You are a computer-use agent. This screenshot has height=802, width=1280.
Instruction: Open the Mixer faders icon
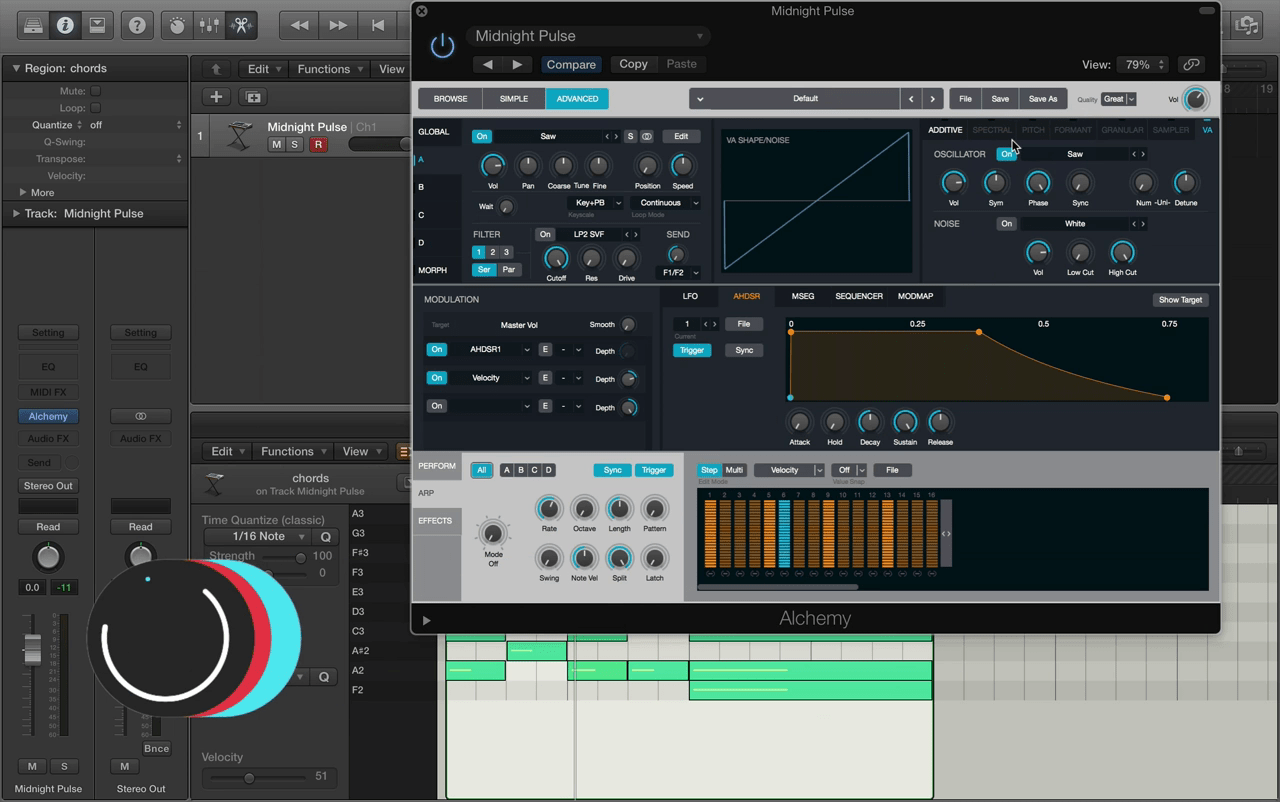click(209, 25)
